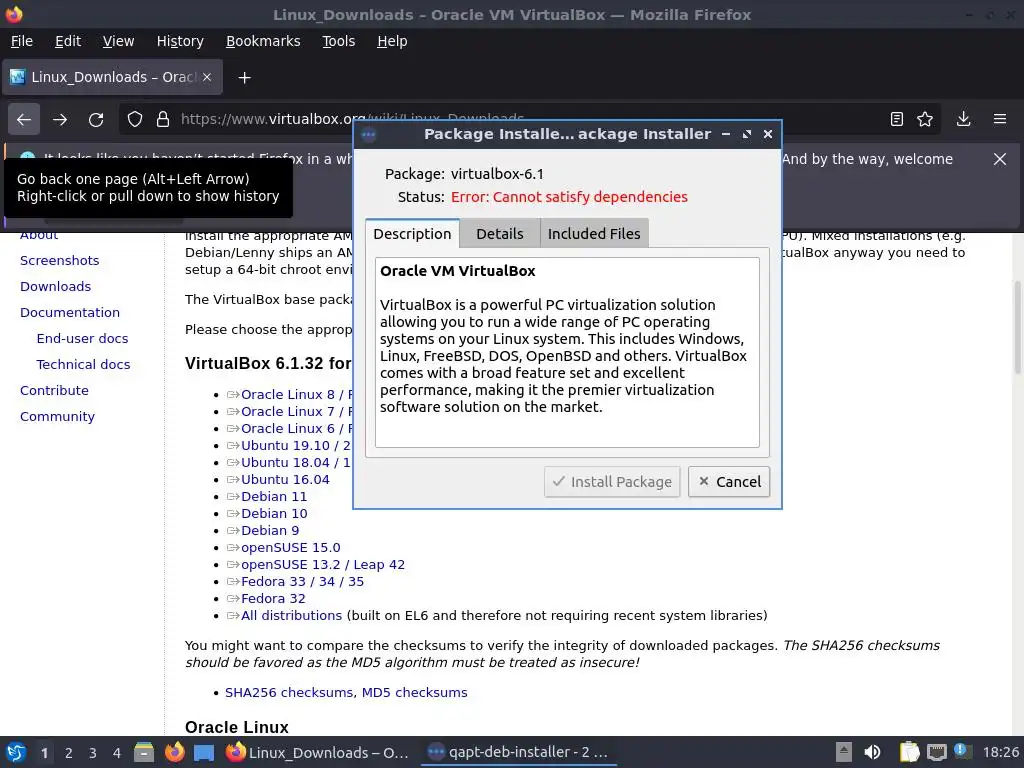
Task: Click the forward navigation arrow
Action: (60, 119)
